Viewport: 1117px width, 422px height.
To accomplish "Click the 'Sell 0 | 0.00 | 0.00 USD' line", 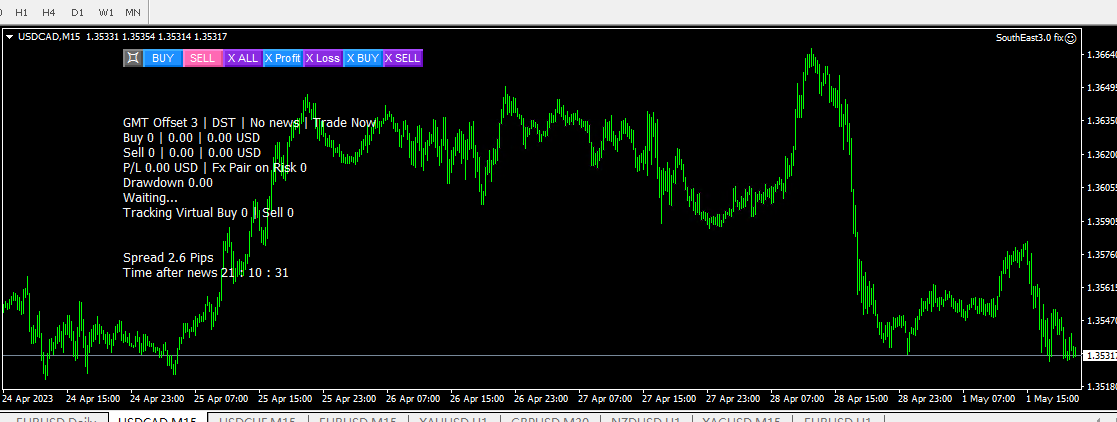I will (x=192, y=153).
